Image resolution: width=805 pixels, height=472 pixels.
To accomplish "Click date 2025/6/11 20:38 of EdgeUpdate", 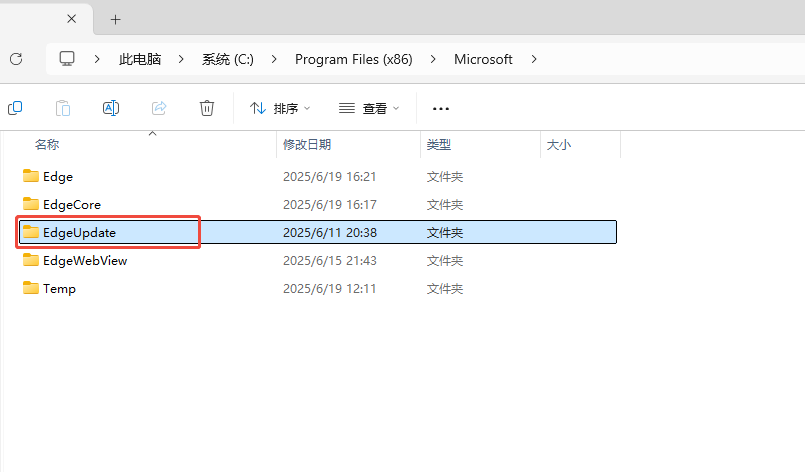I will tap(330, 233).
